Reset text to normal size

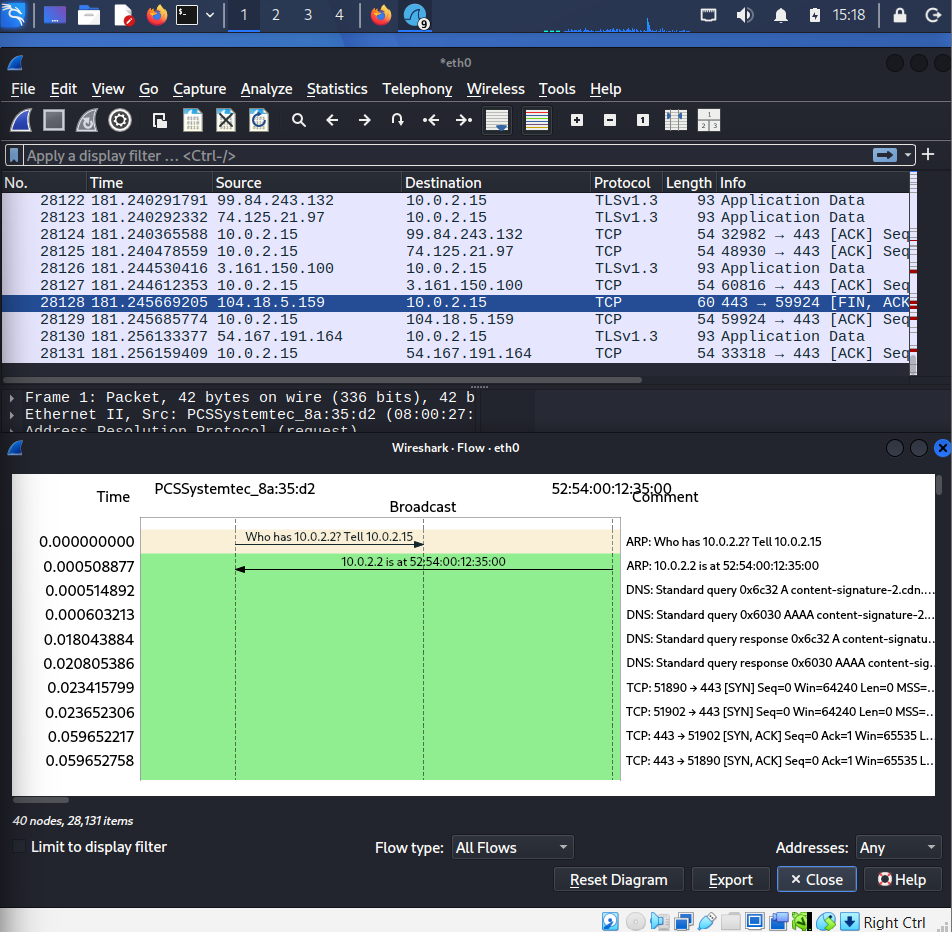pos(642,120)
